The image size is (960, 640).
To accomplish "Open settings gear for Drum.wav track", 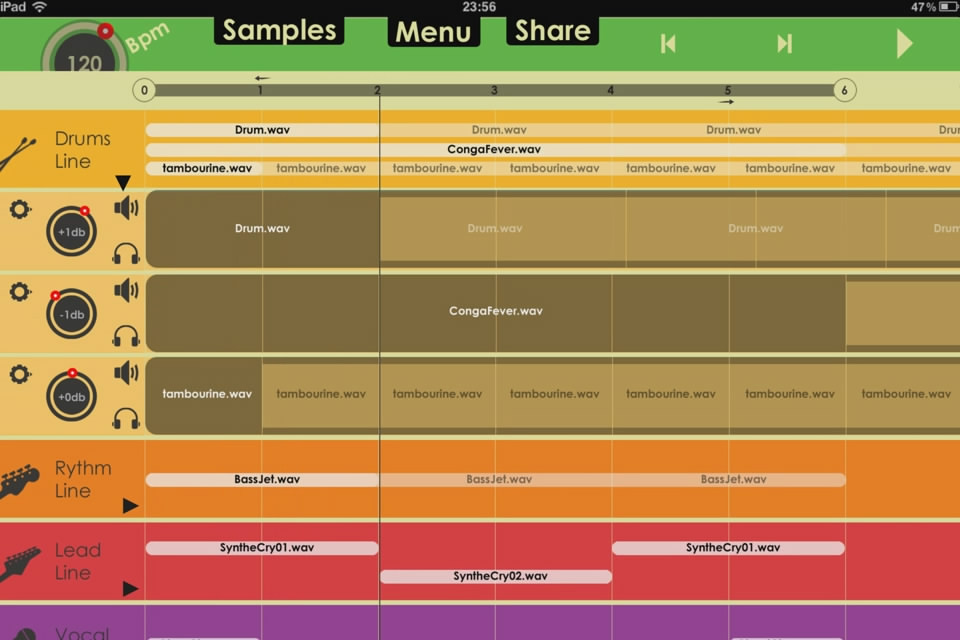I will pos(19,210).
